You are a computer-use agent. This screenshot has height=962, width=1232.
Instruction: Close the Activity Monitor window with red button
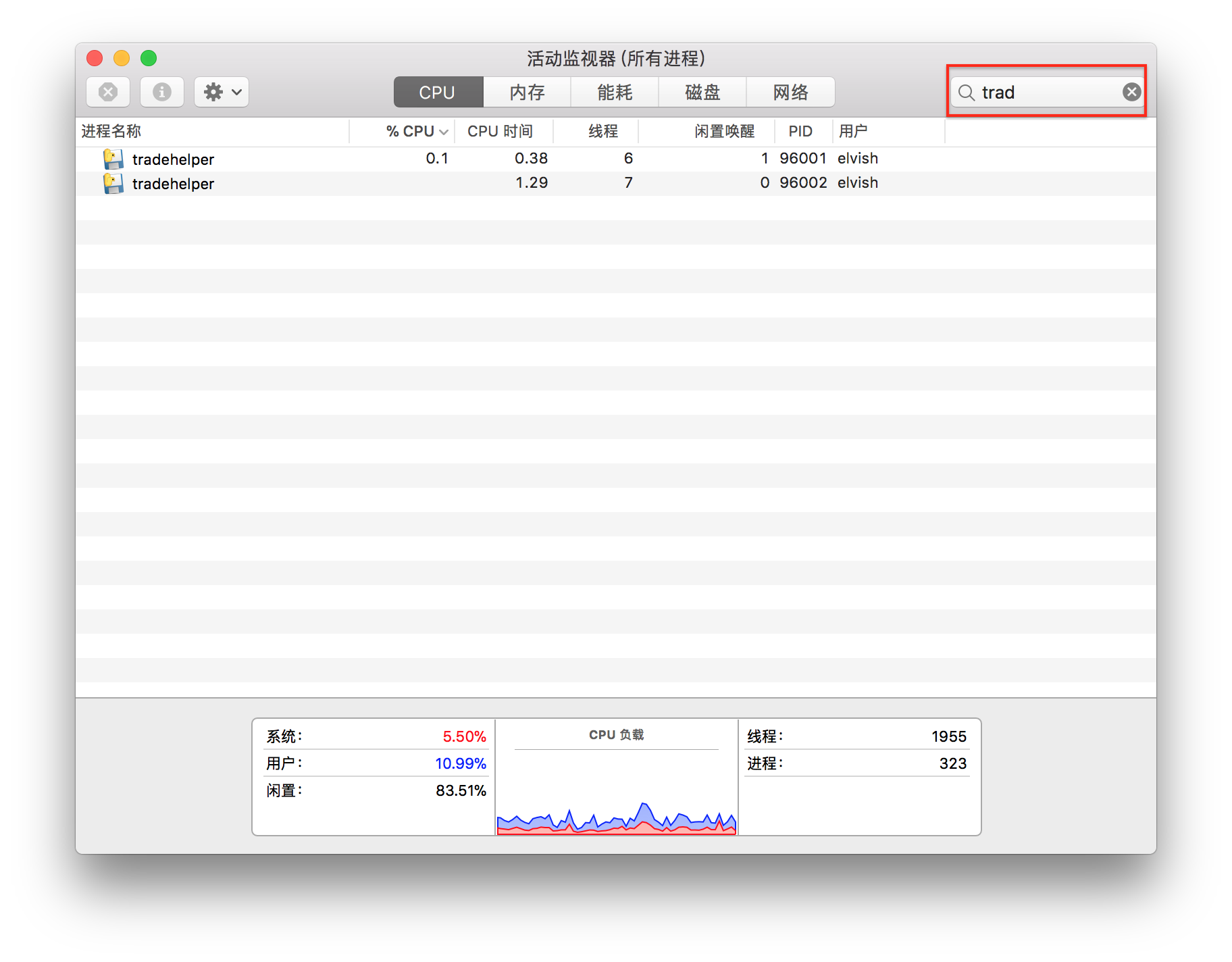(x=95, y=58)
